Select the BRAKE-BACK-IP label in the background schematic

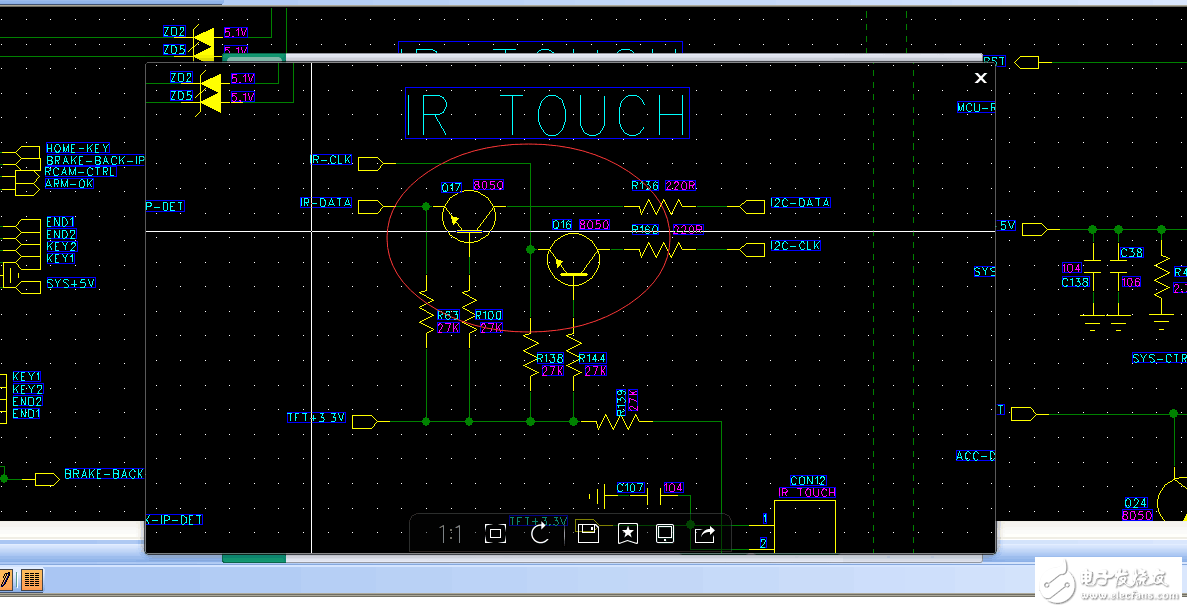(x=95, y=161)
